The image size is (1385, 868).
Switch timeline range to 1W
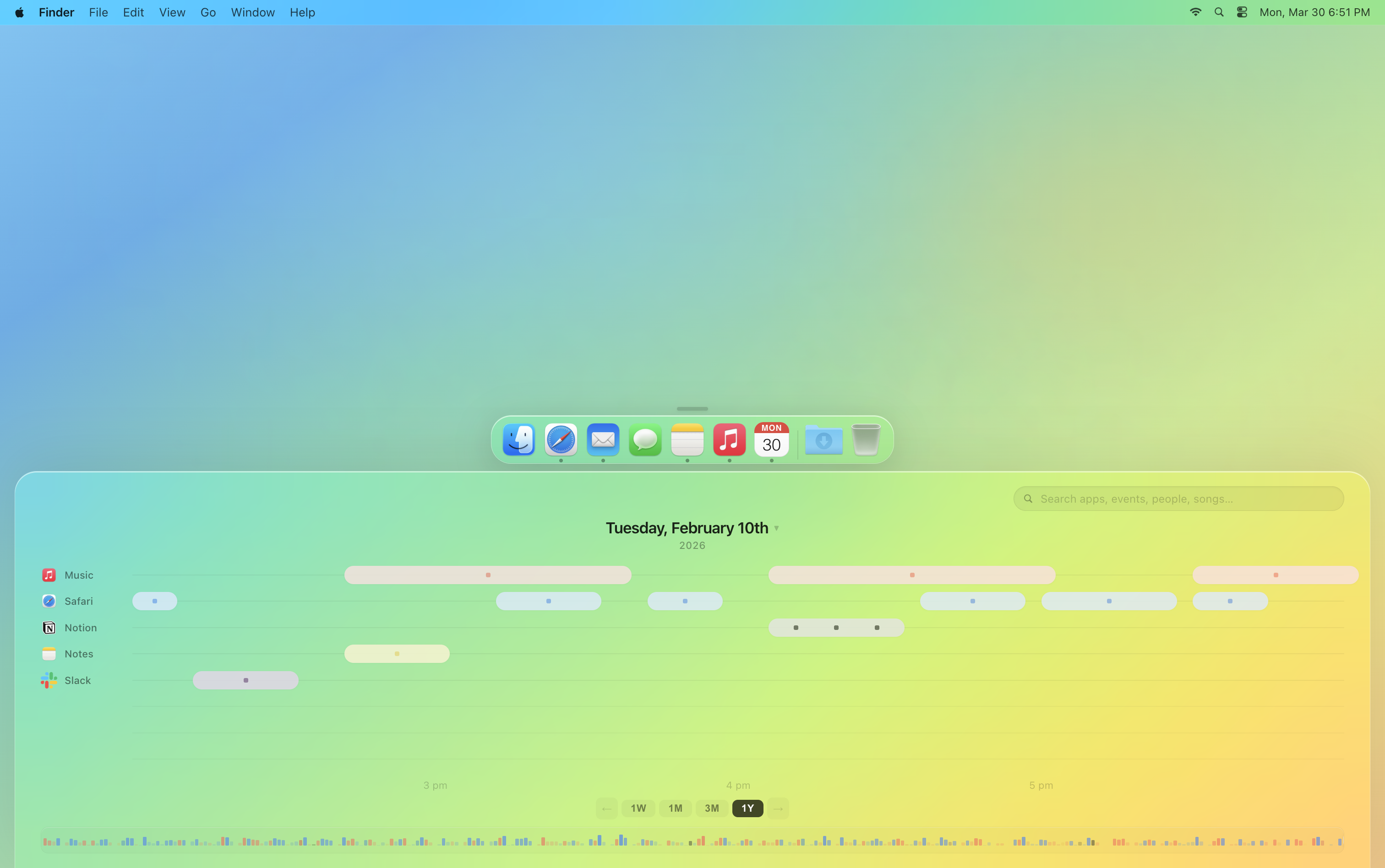(638, 808)
